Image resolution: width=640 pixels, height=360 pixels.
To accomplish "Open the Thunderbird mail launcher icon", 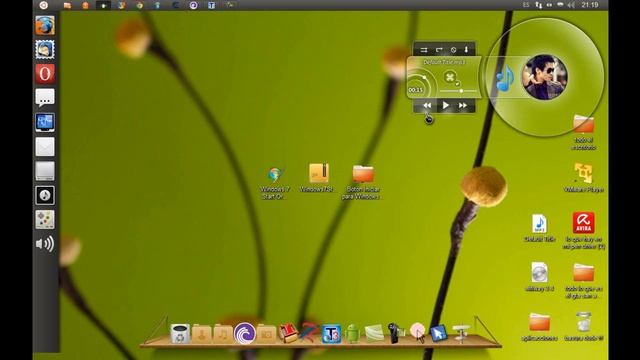I will (45, 50).
